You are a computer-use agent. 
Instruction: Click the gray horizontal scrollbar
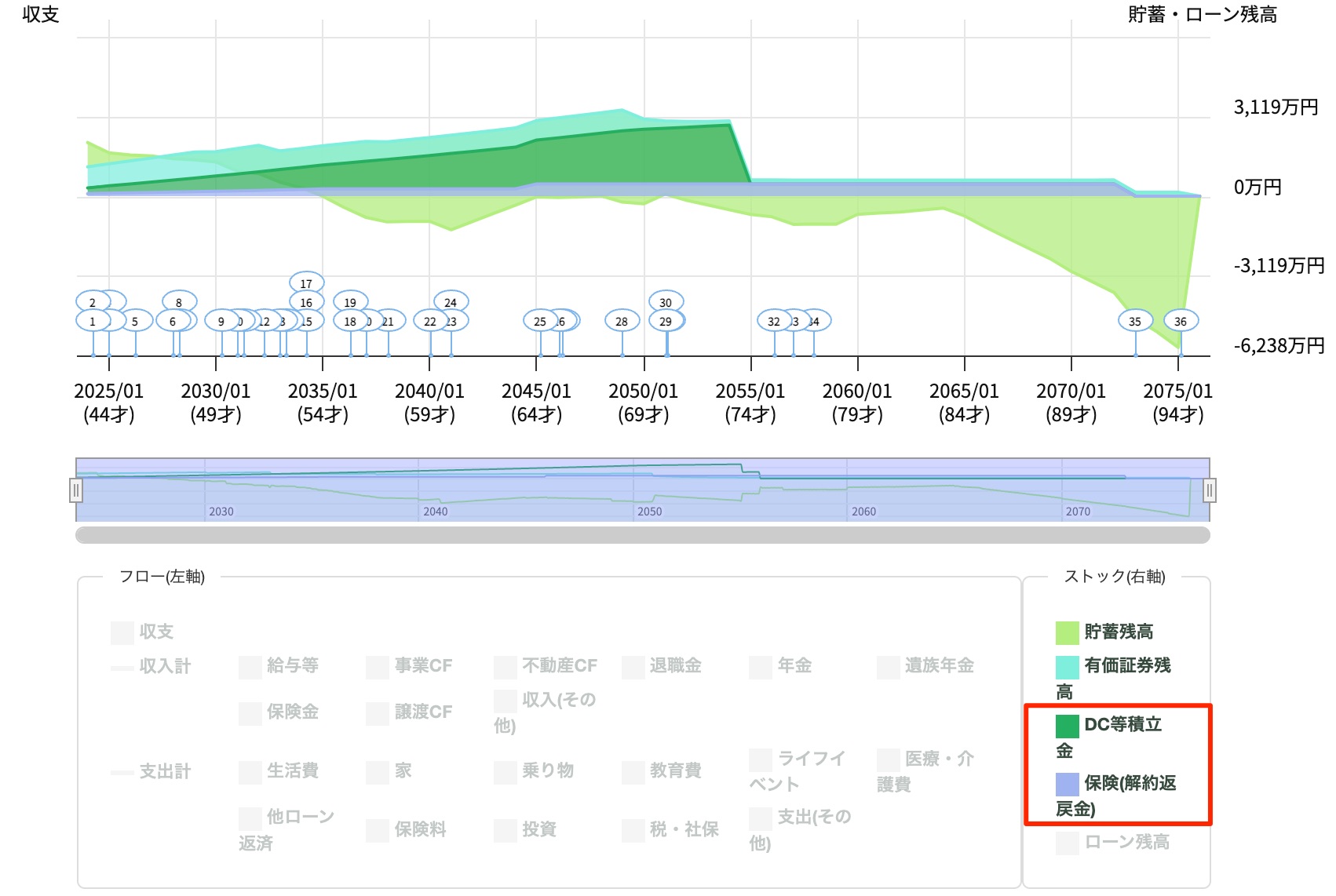click(x=642, y=535)
